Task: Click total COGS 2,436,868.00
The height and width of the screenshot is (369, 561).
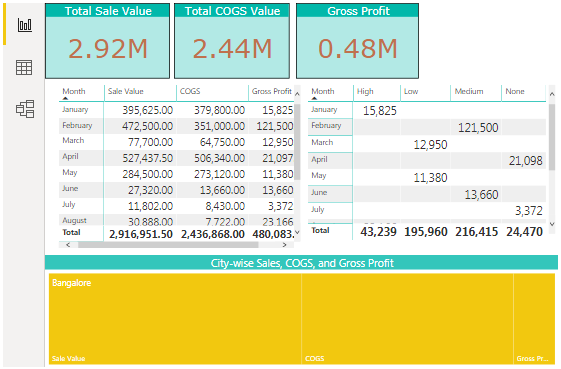Action: click(213, 234)
